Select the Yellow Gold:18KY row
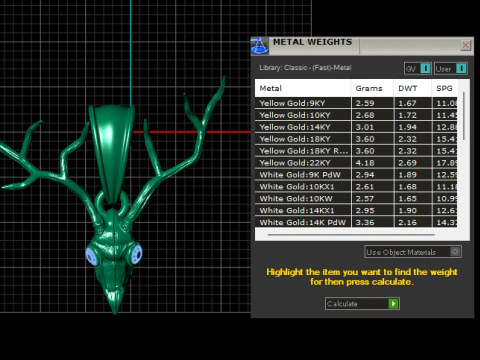Screen dimensions: 480x360 click(x=356, y=139)
